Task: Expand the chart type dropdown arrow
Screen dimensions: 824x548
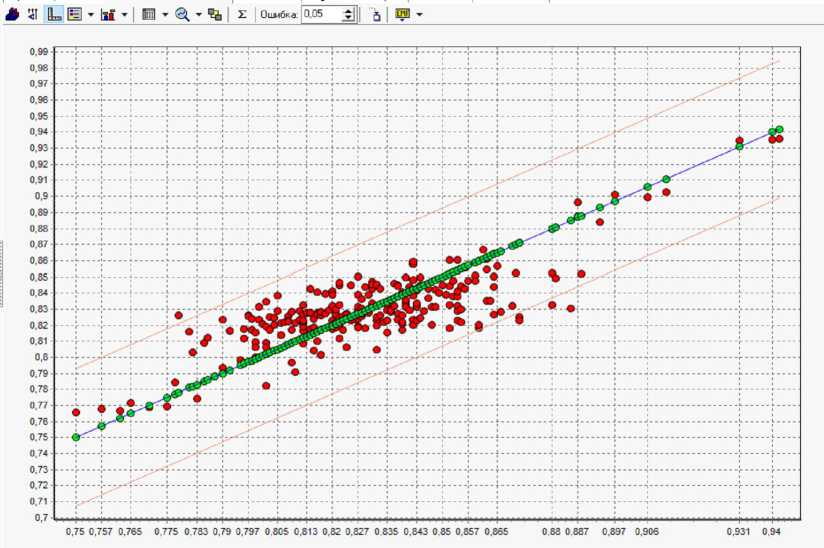Action: coord(124,15)
